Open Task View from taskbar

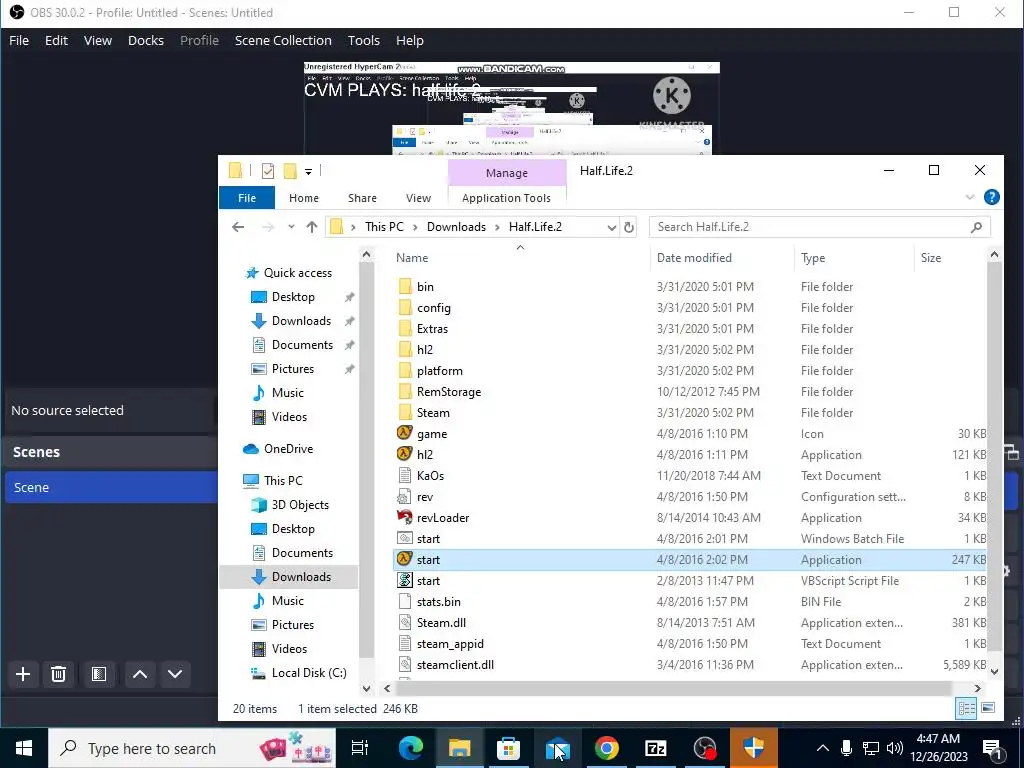coord(360,748)
